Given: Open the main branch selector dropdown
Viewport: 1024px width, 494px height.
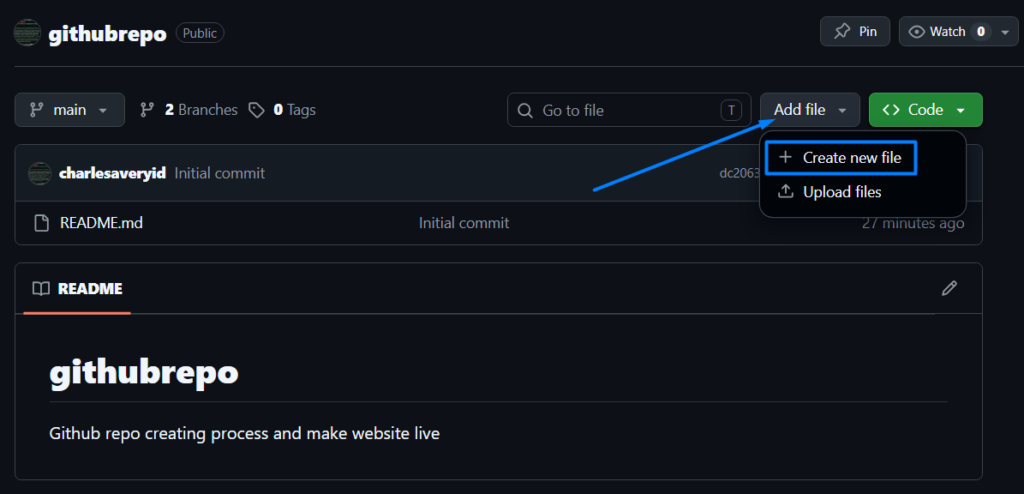Looking at the screenshot, I should (x=70, y=110).
